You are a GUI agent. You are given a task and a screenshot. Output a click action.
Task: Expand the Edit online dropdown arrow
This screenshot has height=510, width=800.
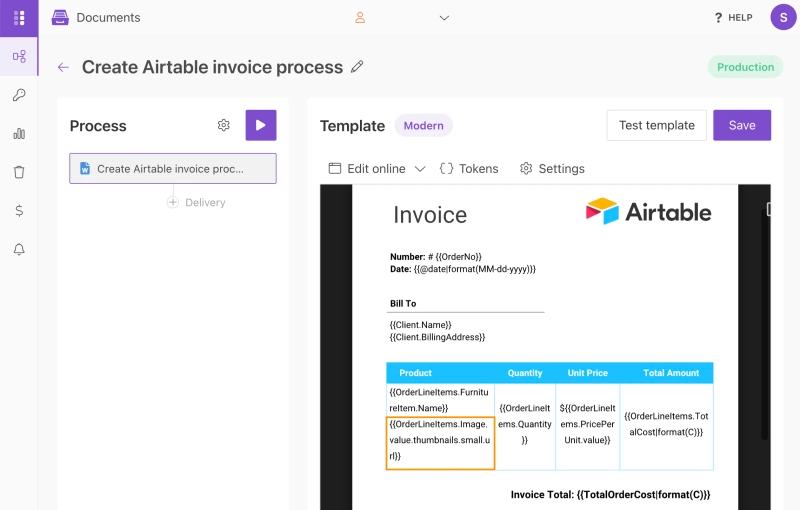(420, 169)
